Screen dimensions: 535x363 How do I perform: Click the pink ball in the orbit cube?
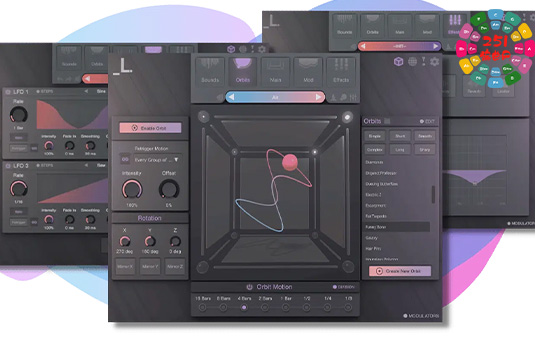[290, 162]
